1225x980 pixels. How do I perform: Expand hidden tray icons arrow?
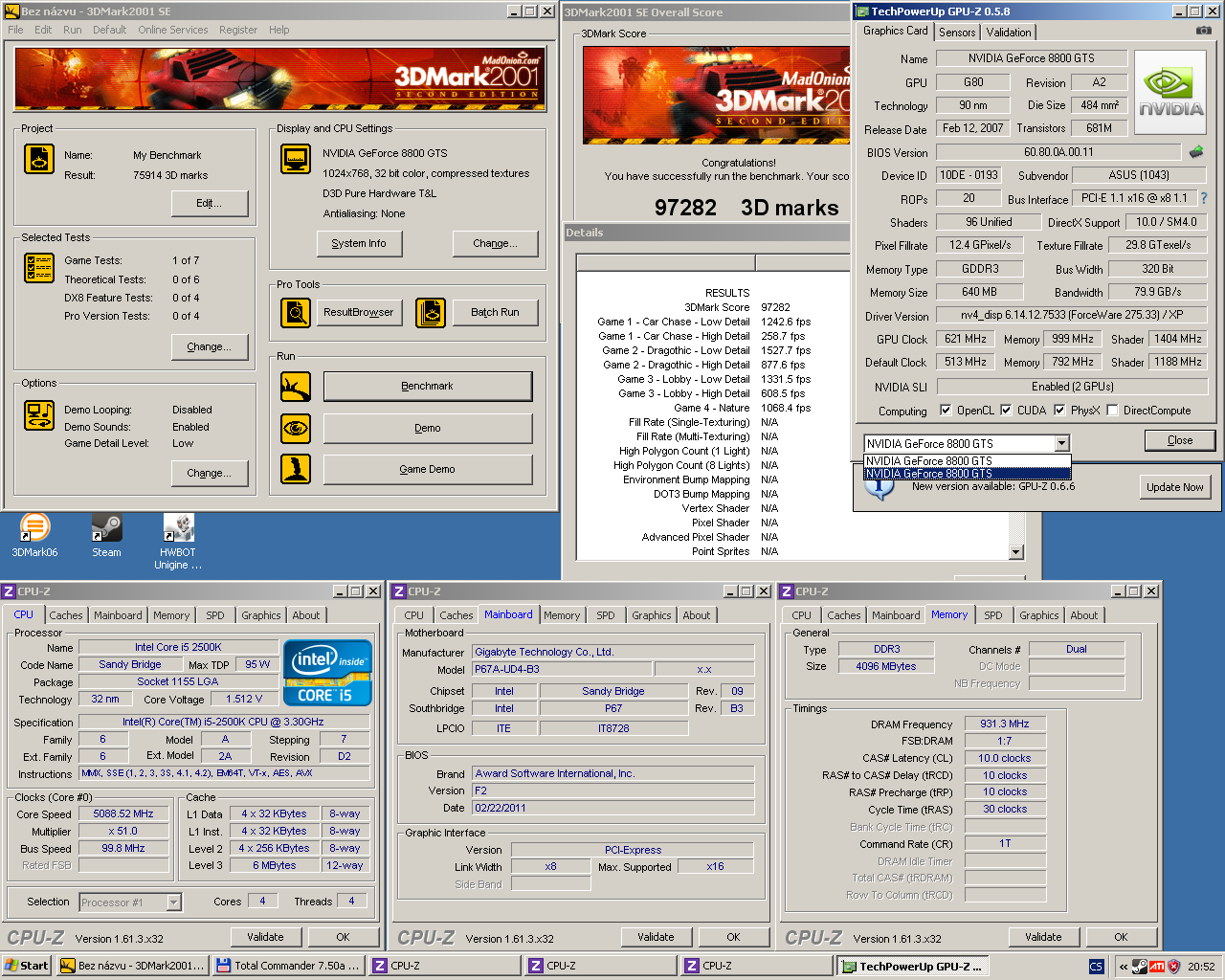click(1124, 967)
